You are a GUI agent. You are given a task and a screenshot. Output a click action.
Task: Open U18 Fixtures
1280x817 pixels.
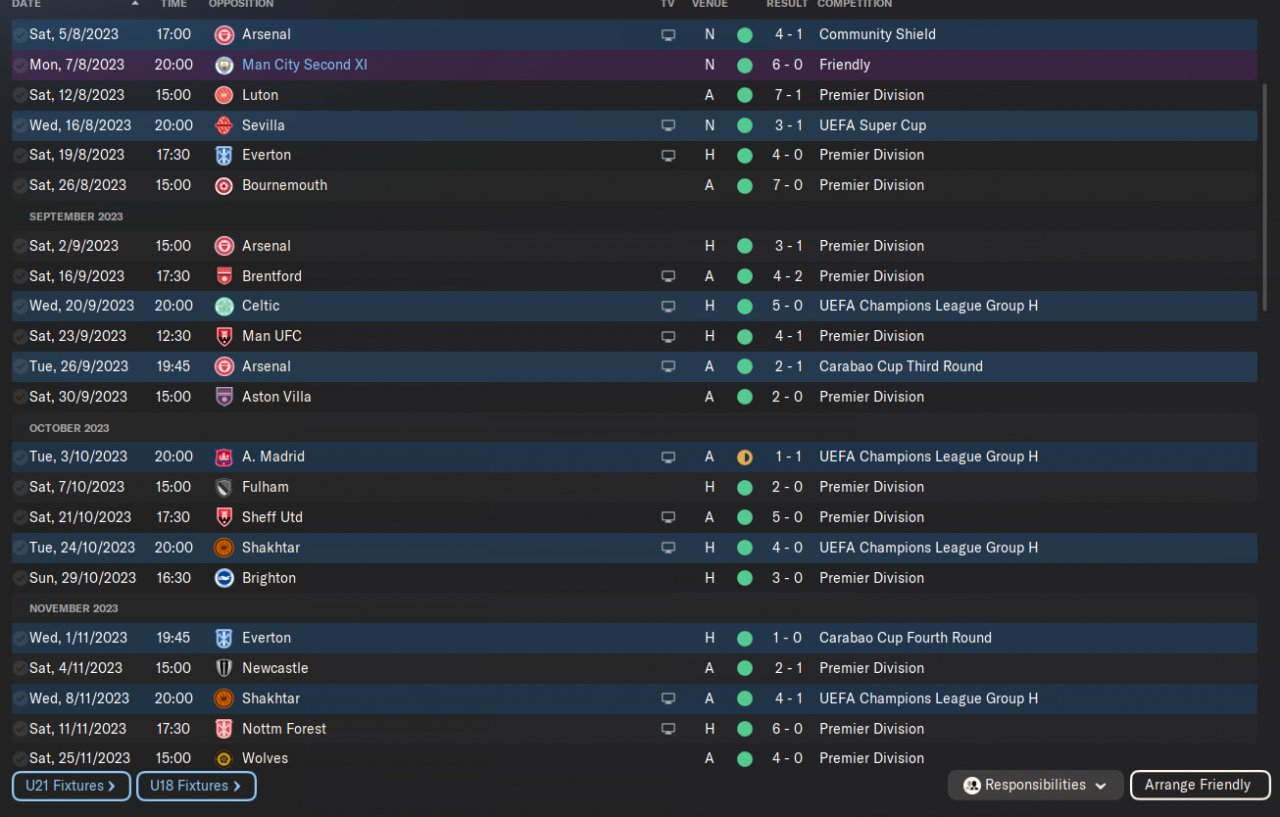[x=196, y=786]
